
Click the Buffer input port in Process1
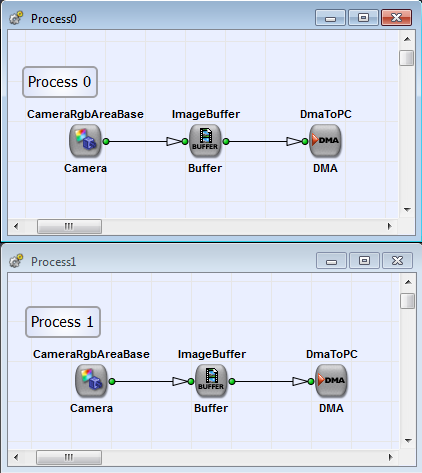coord(191,381)
